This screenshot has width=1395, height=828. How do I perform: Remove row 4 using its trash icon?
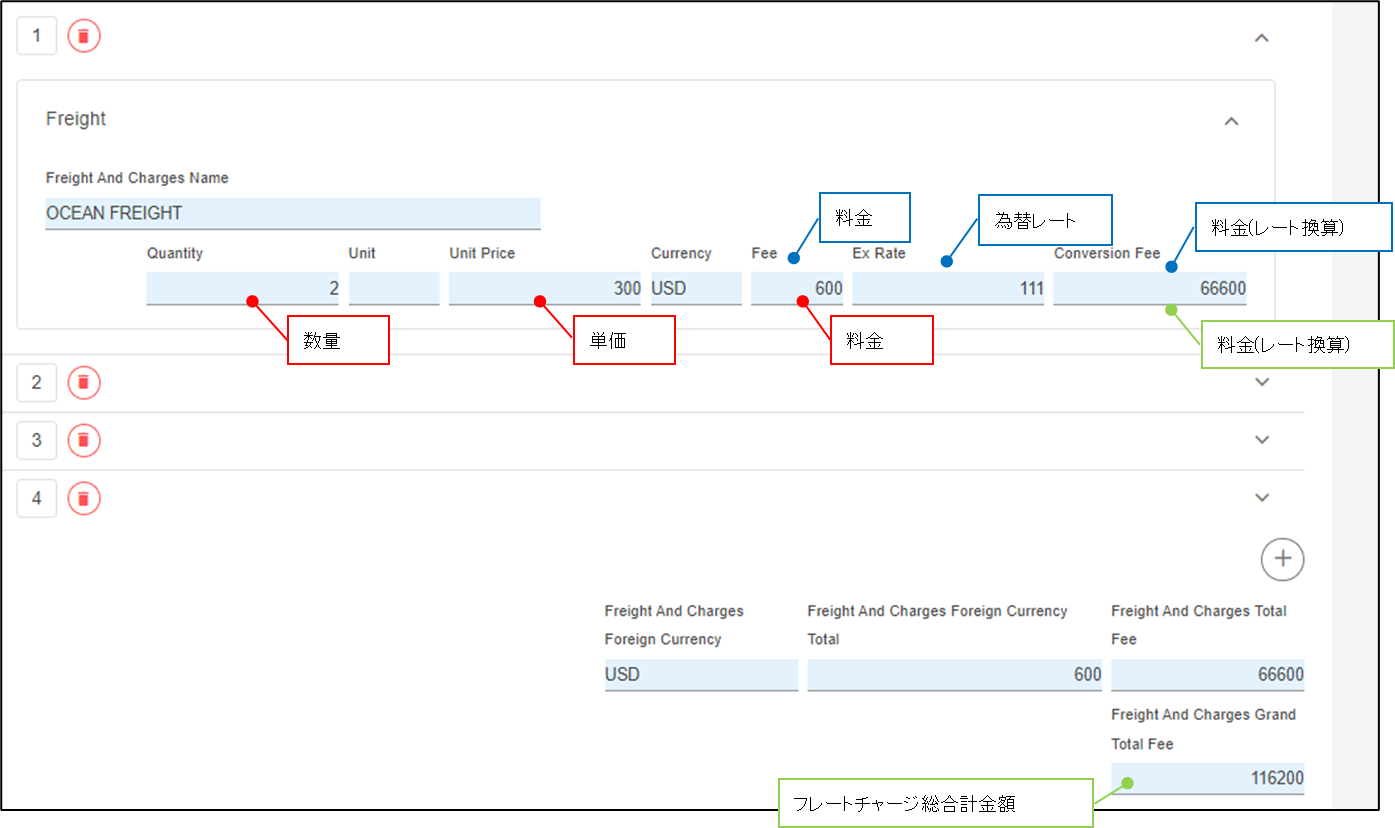84,498
